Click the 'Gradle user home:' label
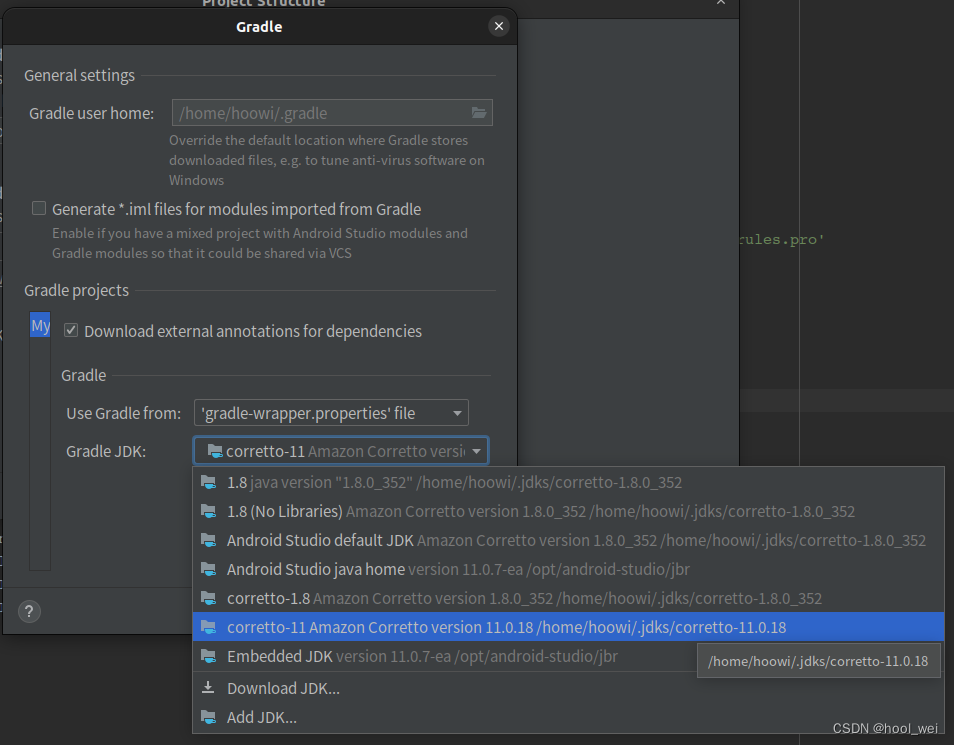The image size is (954, 745). coord(91,113)
